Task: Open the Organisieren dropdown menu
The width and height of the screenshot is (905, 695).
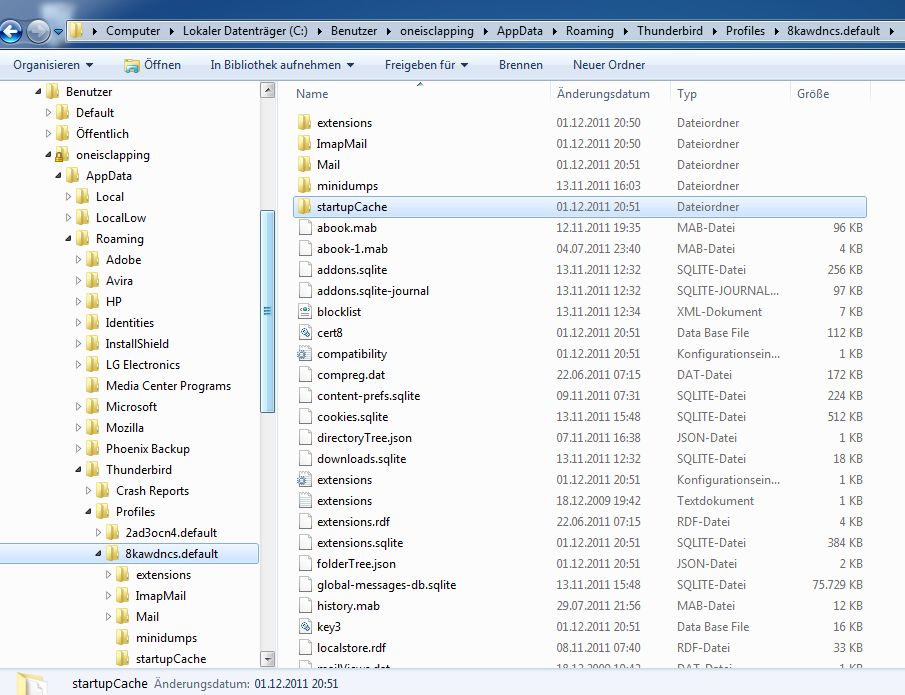Action: (53, 65)
